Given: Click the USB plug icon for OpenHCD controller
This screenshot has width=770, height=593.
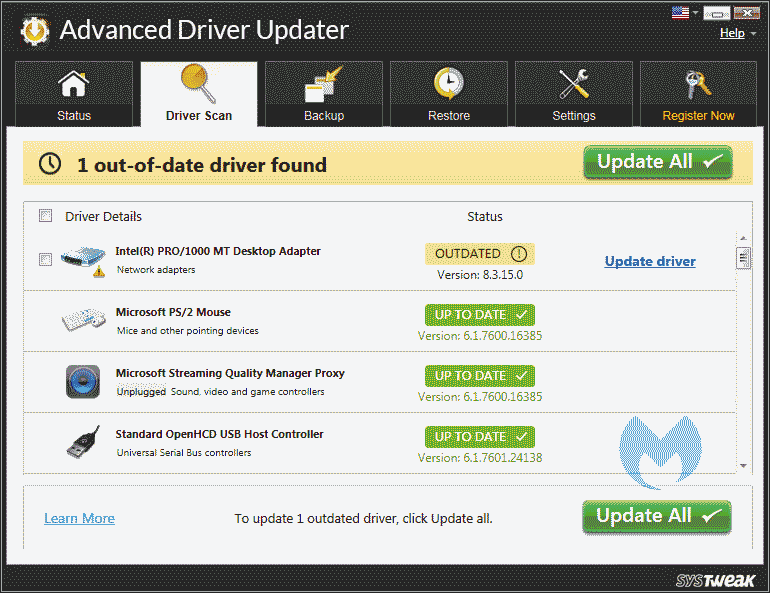Looking at the screenshot, I should tap(83, 442).
